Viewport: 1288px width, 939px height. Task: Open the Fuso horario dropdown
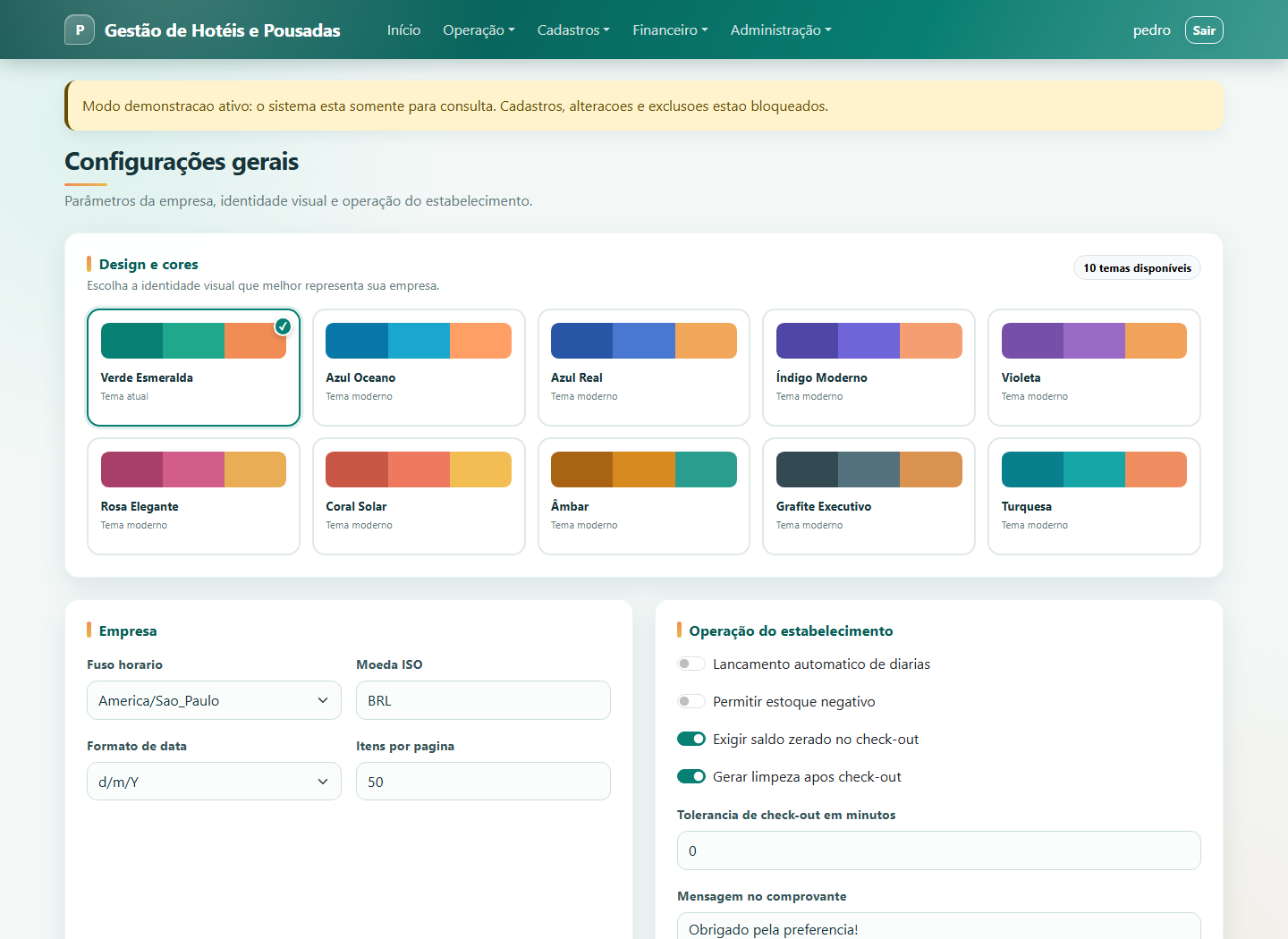[x=214, y=700]
